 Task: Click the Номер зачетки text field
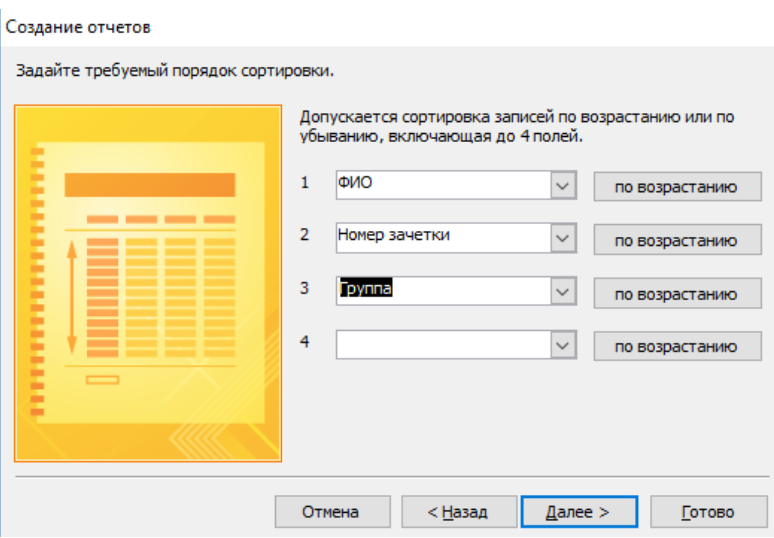442,239
